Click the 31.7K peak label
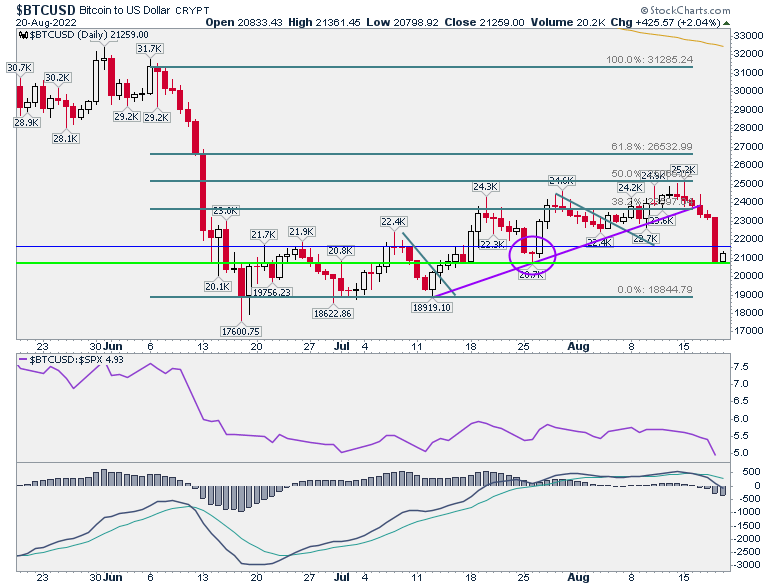This screenshot has height=586, width=780. pos(150,49)
